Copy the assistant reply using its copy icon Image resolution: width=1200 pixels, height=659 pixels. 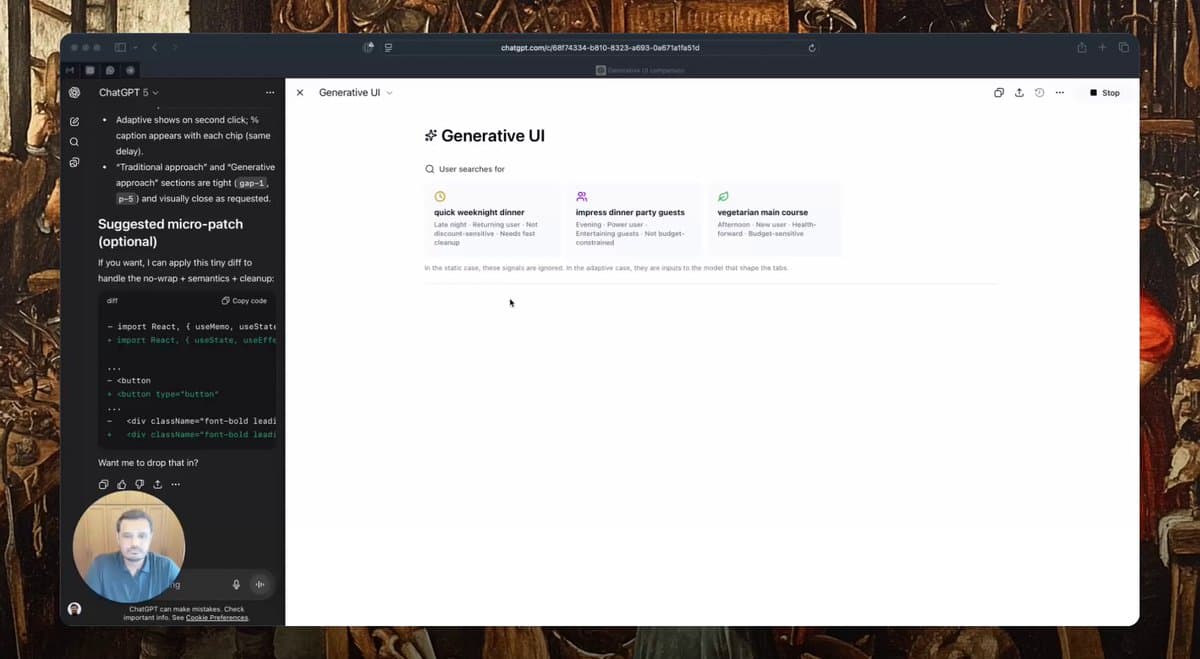point(103,484)
